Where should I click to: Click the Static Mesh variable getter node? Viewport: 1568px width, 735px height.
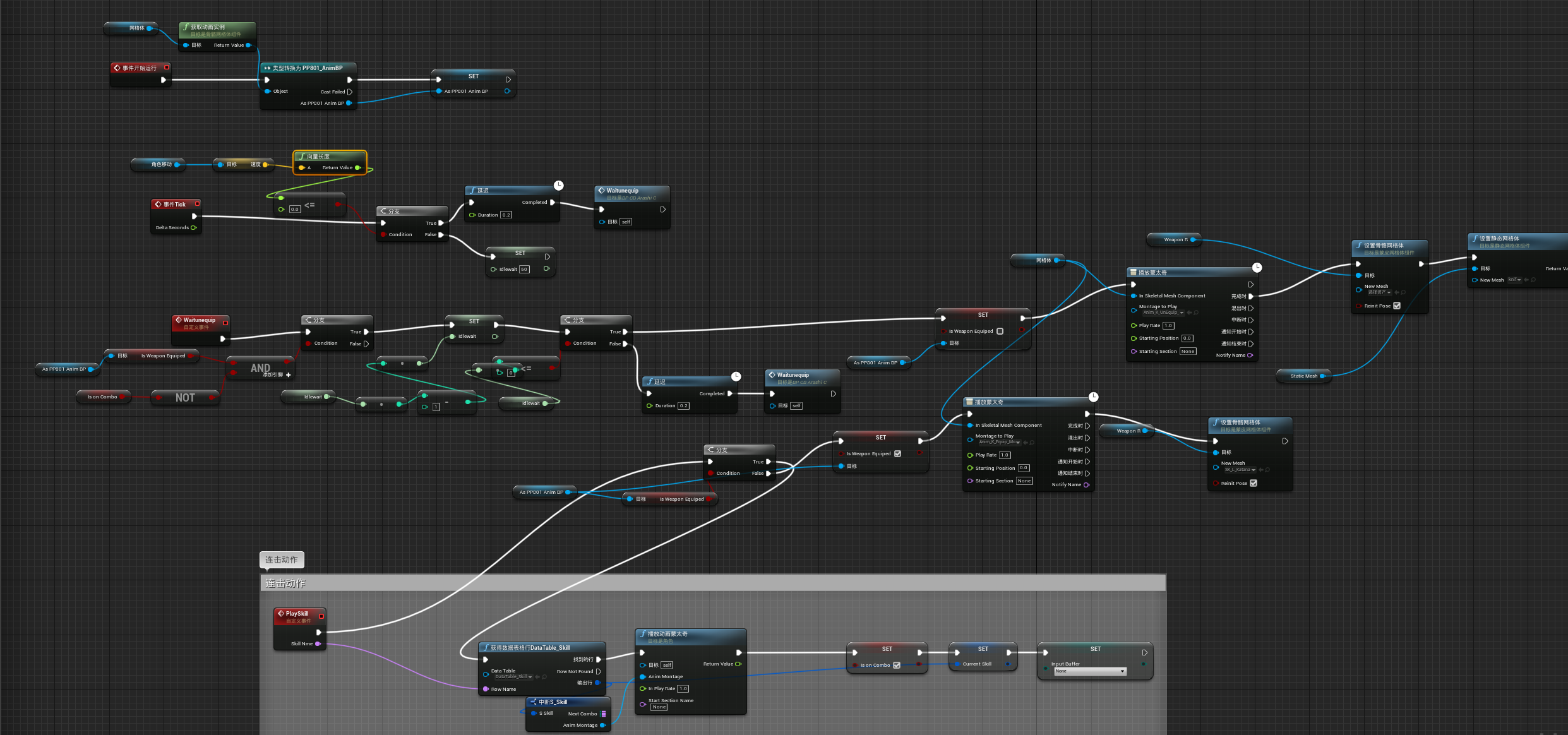pos(1303,376)
